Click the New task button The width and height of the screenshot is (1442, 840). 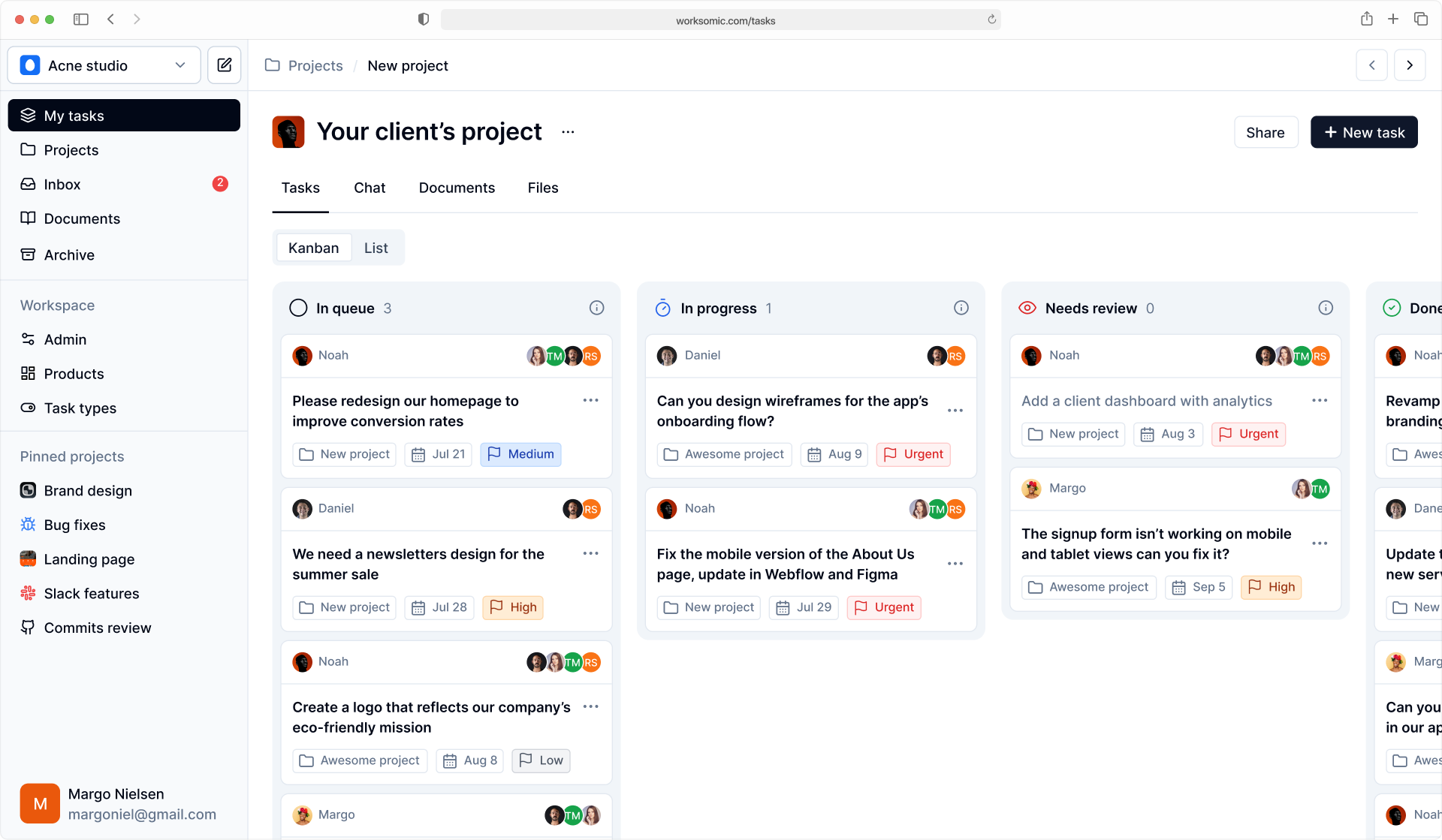pyautogui.click(x=1364, y=132)
